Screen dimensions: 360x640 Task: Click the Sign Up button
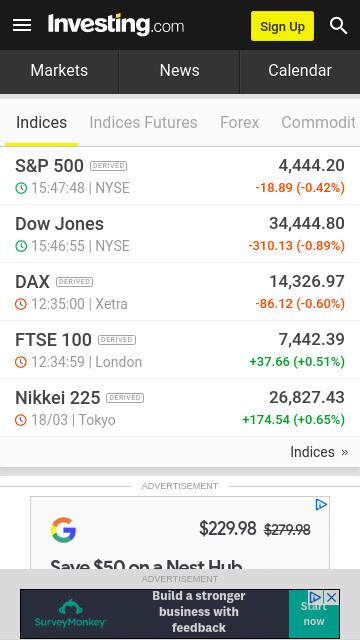[282, 26]
